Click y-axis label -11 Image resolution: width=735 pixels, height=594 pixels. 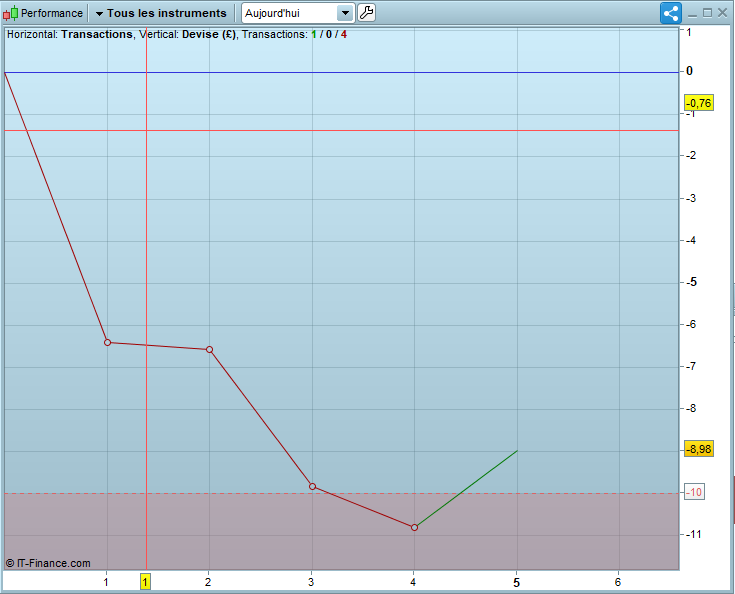click(694, 534)
